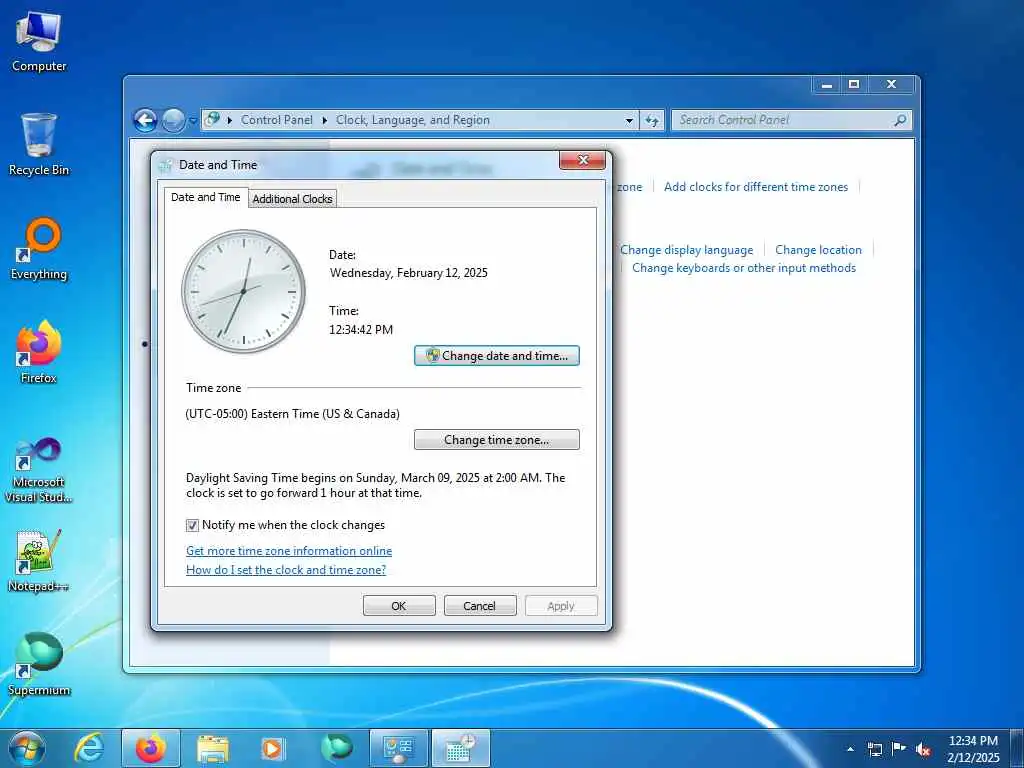
Task: Click the muted volume tray icon
Action: point(923,749)
